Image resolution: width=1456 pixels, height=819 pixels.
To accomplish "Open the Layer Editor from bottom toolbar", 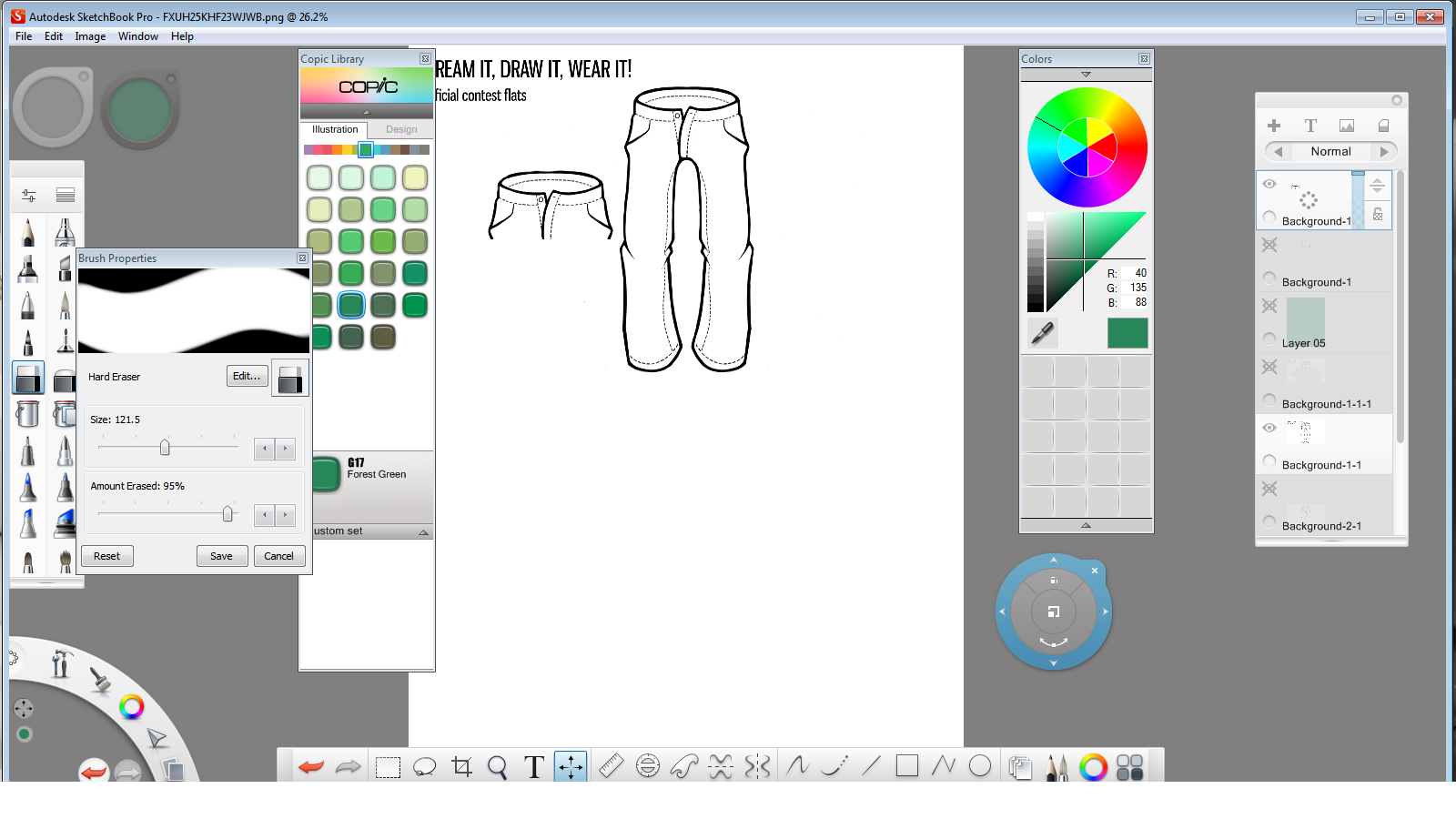I will click(x=1020, y=767).
